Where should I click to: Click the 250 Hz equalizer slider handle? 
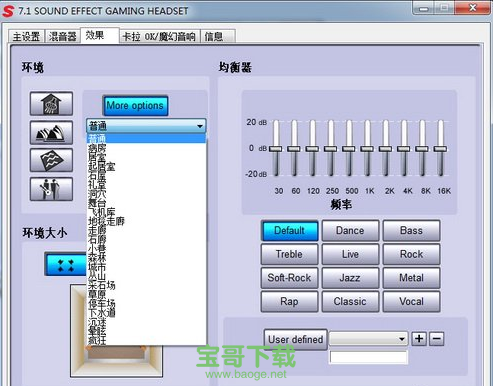click(x=331, y=149)
